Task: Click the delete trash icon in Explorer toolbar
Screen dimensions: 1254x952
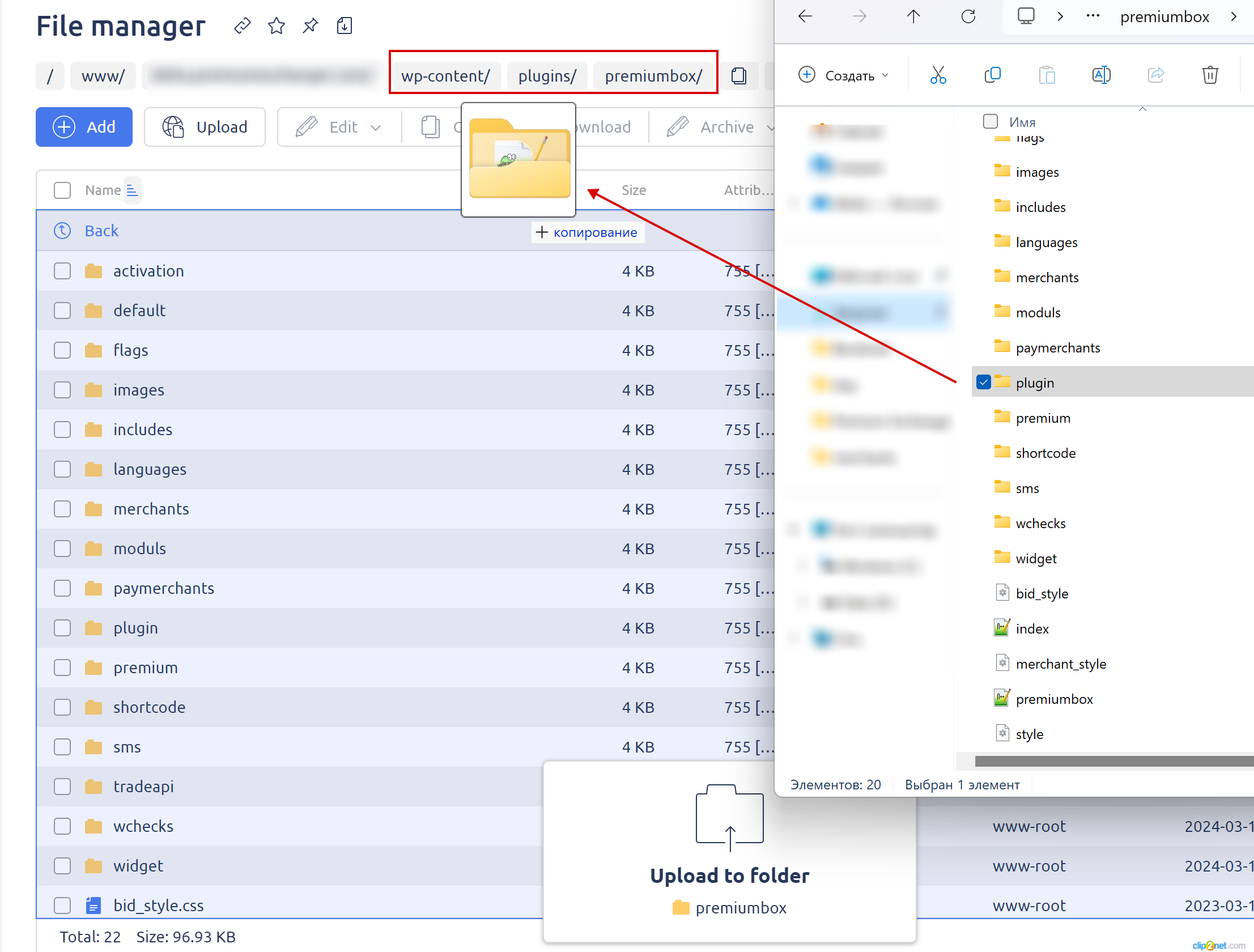Action: [x=1210, y=75]
